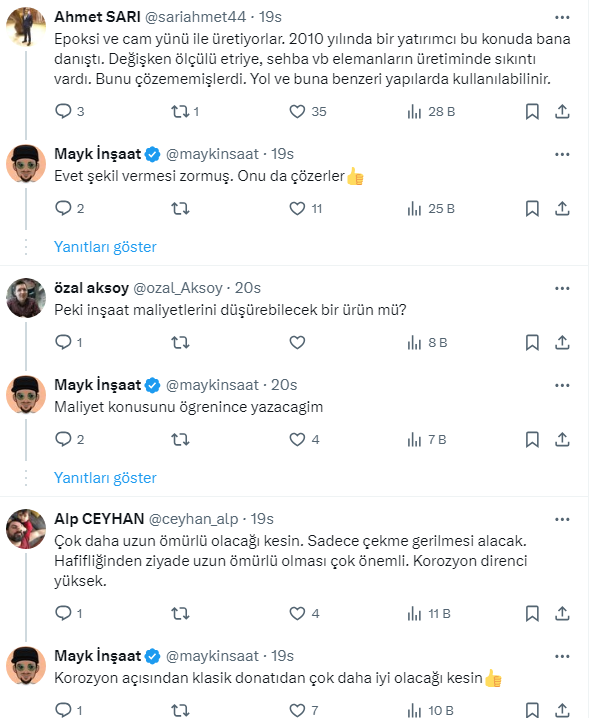This screenshot has height=718, width=605.
Task: Expand replies under 'Evet şekil vermesi zormuş' tweet
Action: coord(105,246)
